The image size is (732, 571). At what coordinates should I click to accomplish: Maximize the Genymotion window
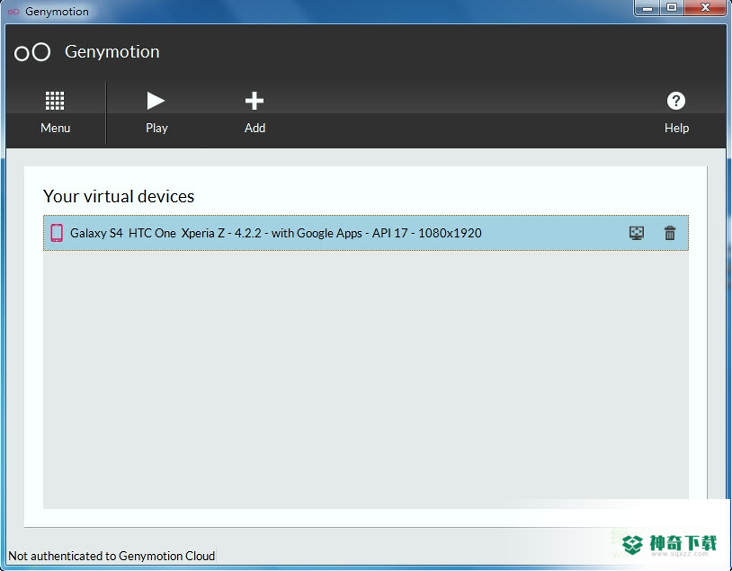coord(671,8)
